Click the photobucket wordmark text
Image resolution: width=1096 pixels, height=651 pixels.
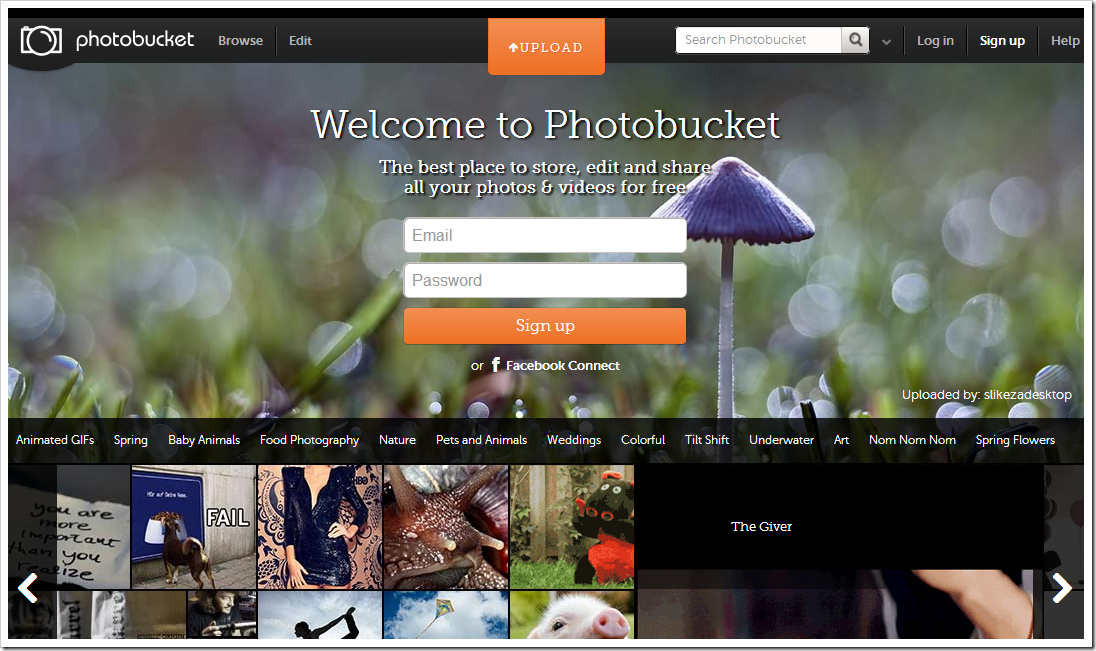pyautogui.click(x=135, y=40)
